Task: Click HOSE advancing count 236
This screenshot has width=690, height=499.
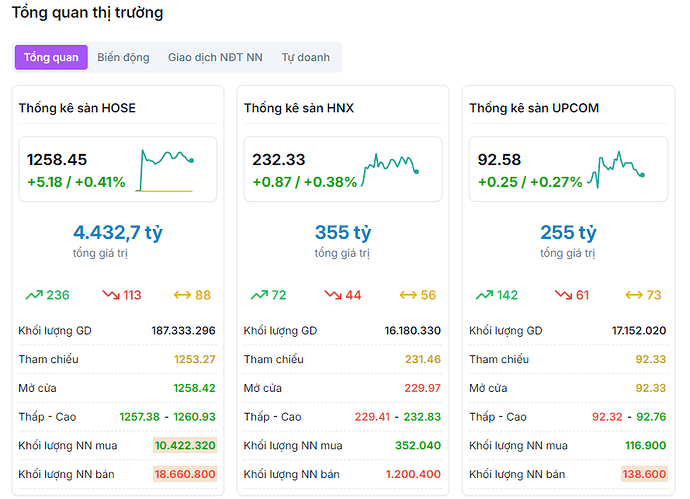Action: tap(58, 295)
